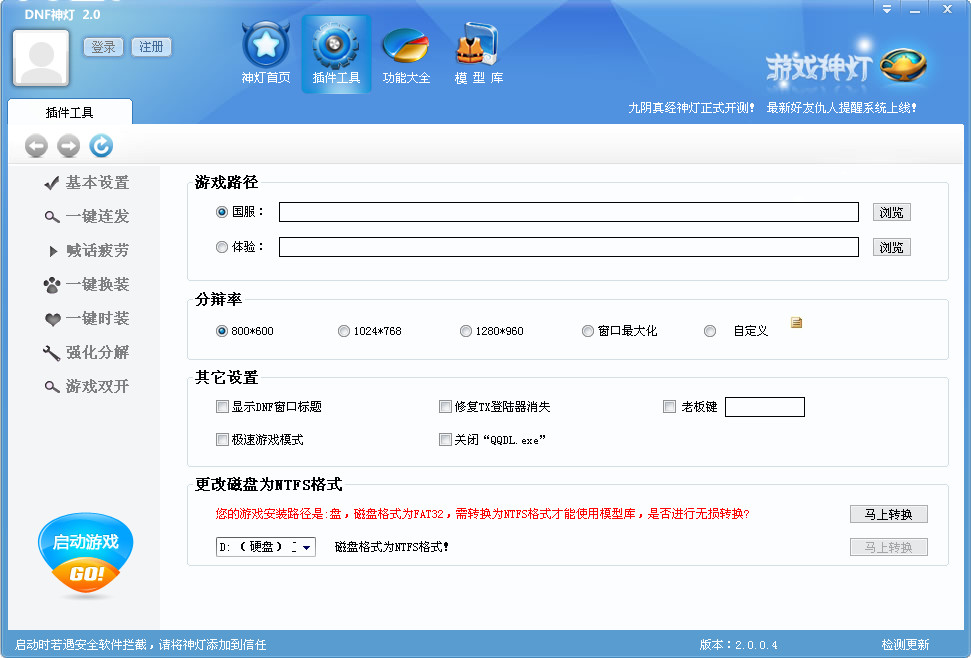Enable 显示DNF窗口标题 checkbox

pos(222,407)
